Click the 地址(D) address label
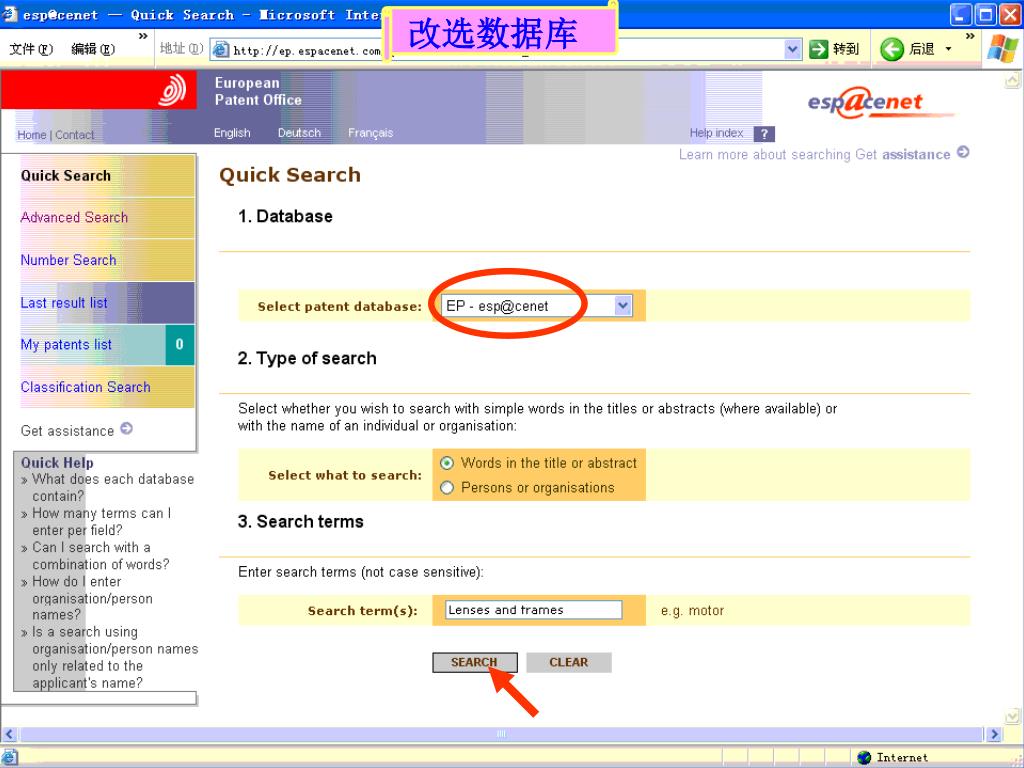The height and width of the screenshot is (768, 1024). 182,48
